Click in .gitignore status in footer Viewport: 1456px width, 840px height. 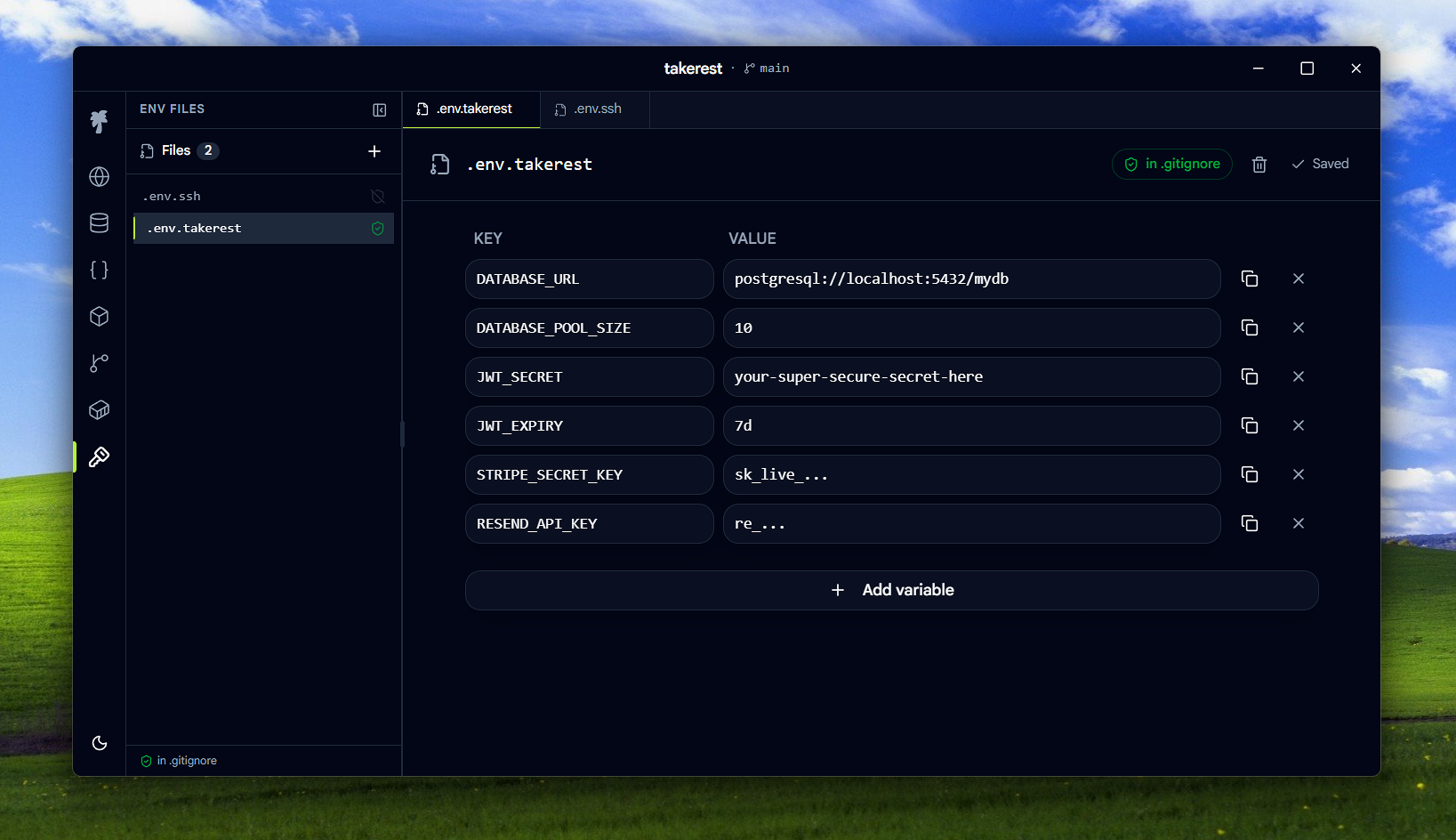click(x=179, y=761)
